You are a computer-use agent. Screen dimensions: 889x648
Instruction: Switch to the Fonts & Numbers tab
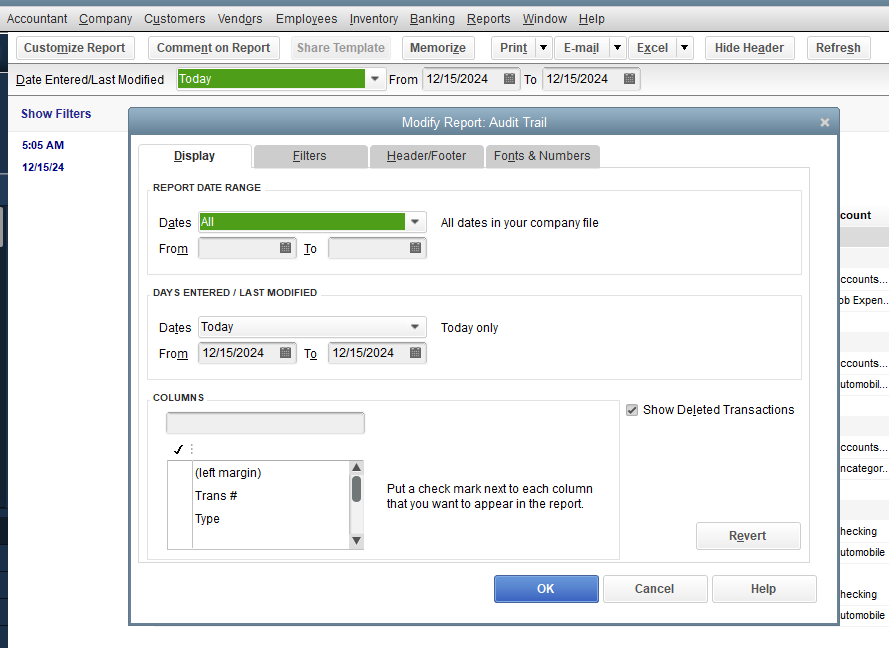coord(542,156)
